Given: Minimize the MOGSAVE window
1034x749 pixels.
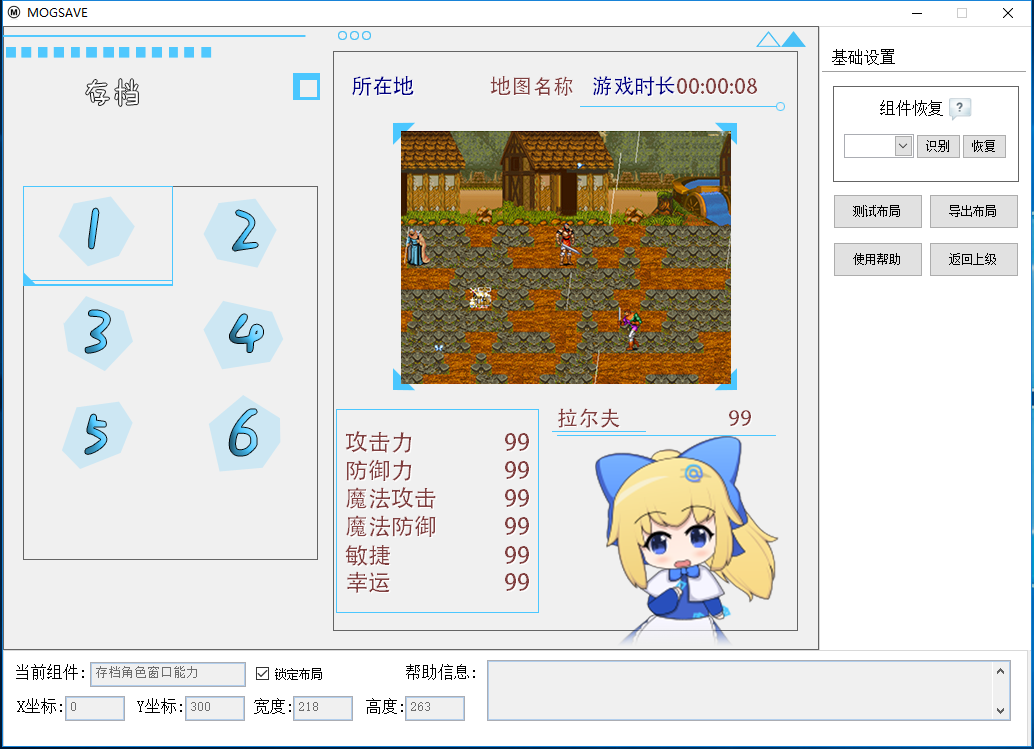Looking at the screenshot, I should (x=917, y=13).
